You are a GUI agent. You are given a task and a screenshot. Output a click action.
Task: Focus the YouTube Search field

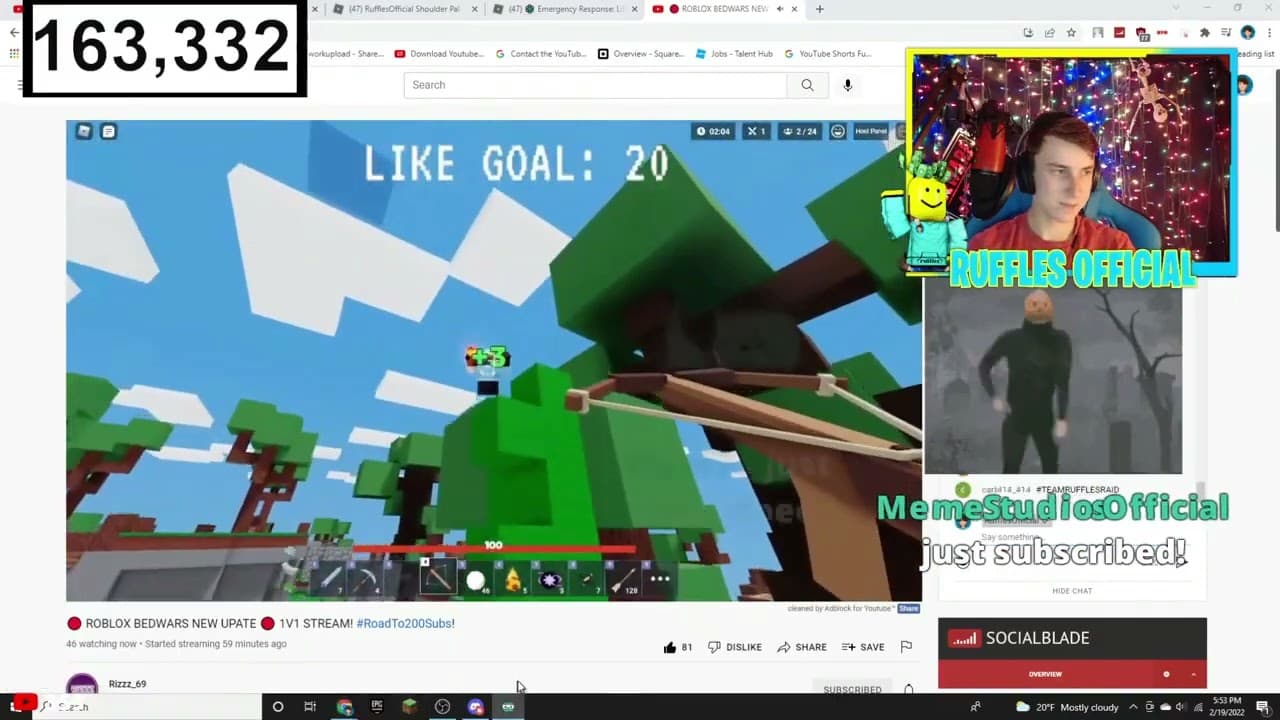pos(595,85)
